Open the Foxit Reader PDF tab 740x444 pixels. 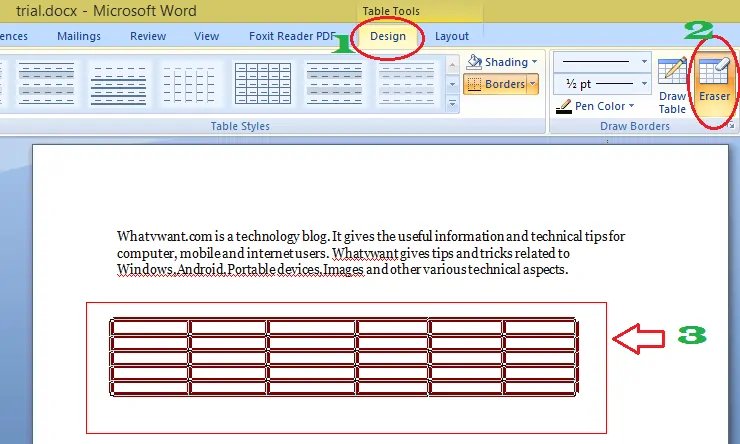[x=292, y=36]
